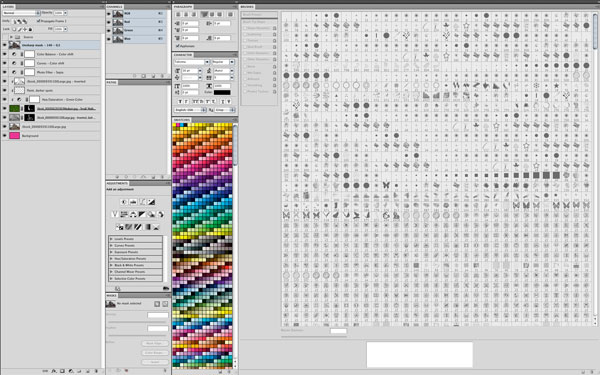
Task: Click the Master Diameter value field
Action: 338,331
